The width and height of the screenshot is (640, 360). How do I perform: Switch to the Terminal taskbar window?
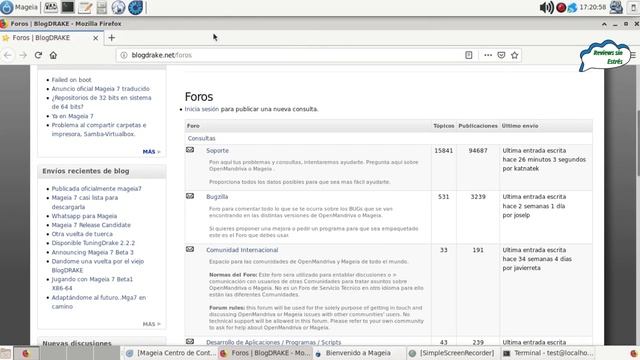tap(547, 353)
